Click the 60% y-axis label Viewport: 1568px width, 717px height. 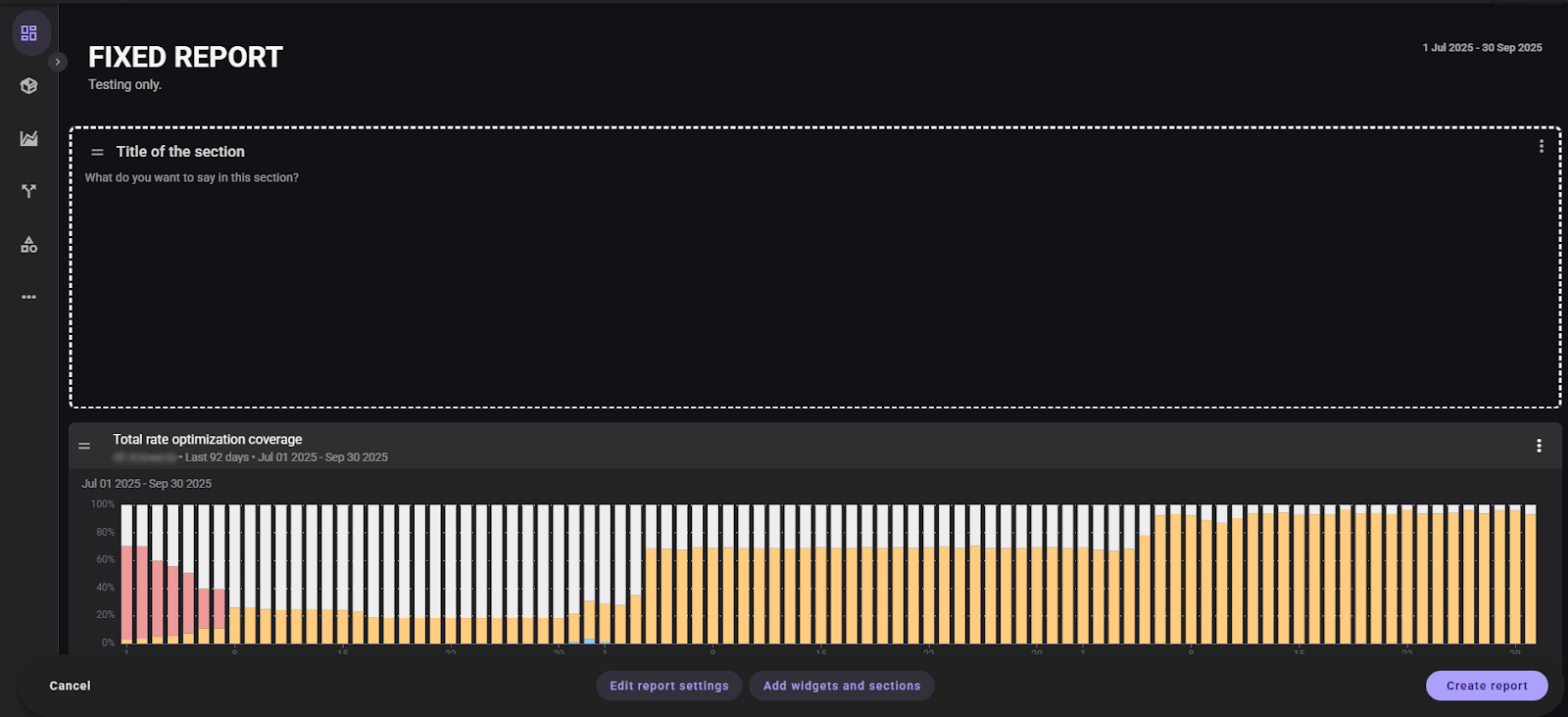point(105,559)
